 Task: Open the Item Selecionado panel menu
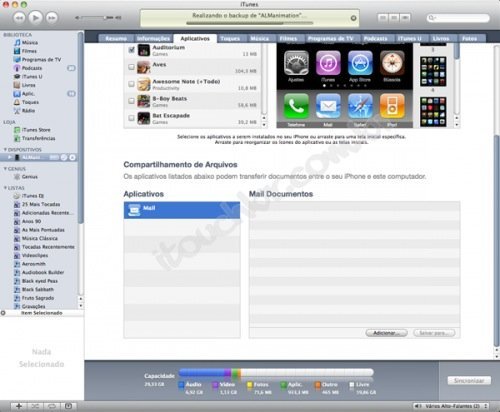tap(3, 313)
